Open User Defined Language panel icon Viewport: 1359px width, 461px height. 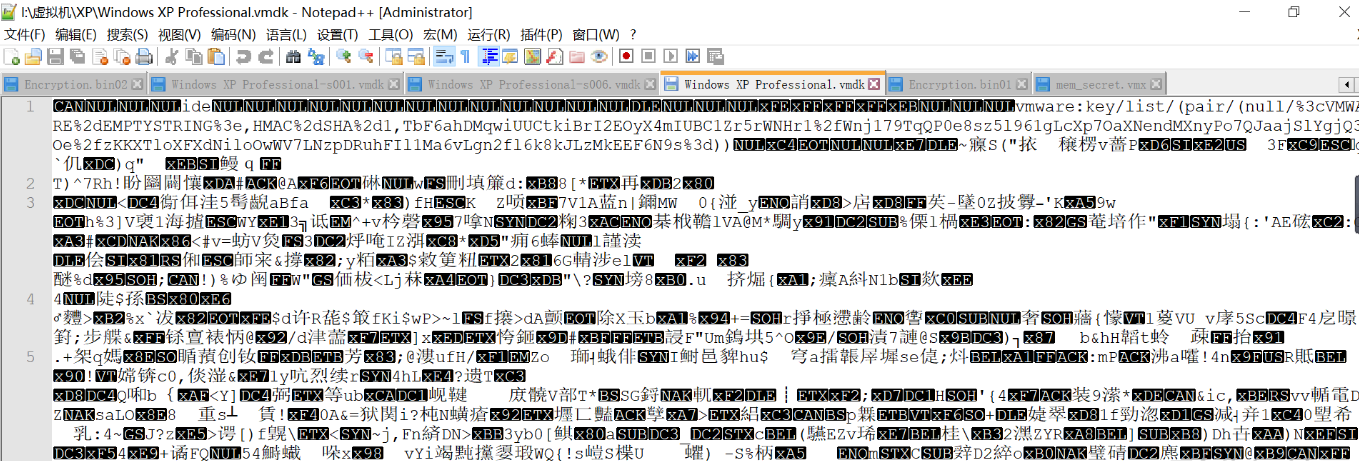click(508, 56)
